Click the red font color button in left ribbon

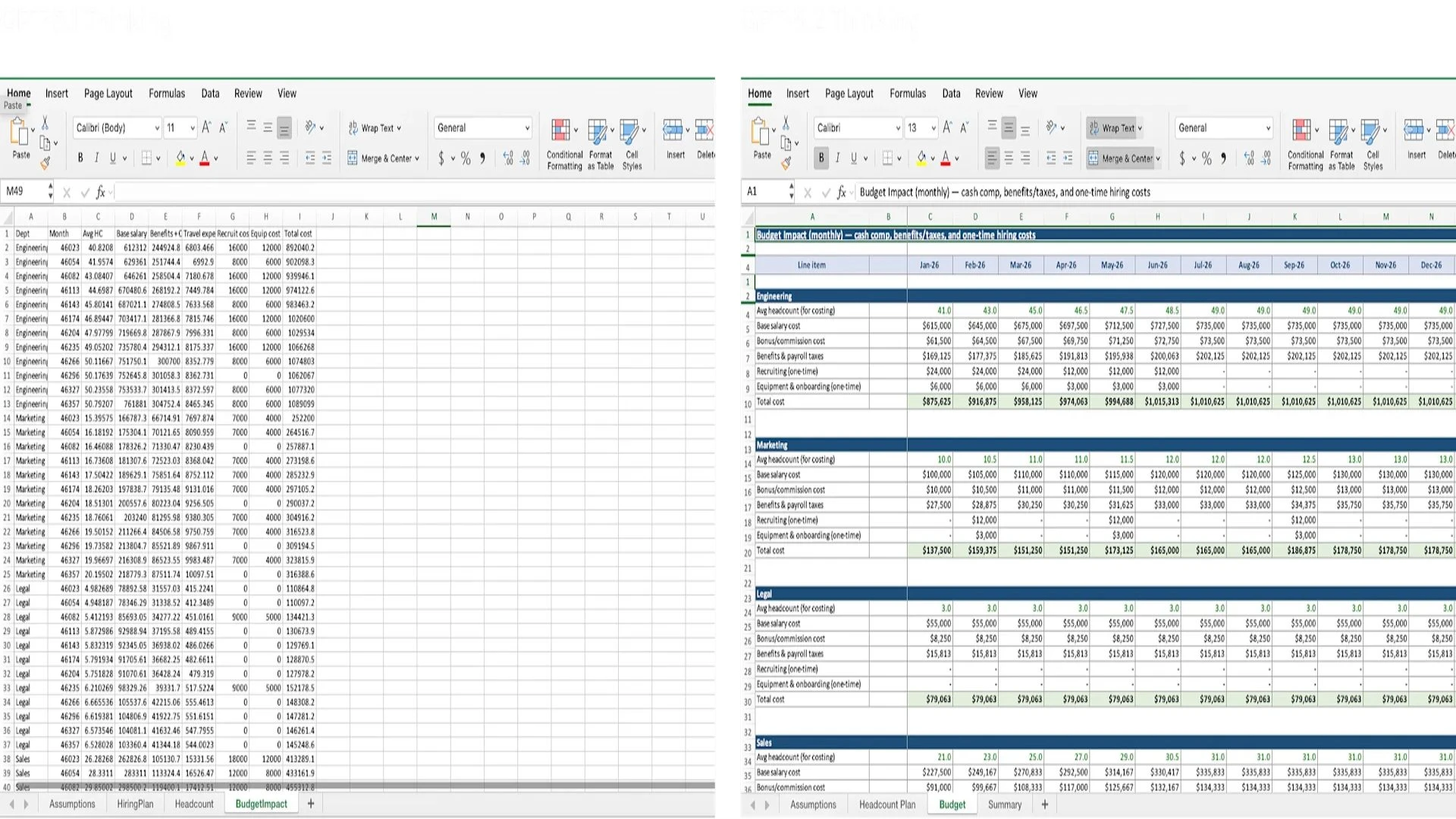204,158
